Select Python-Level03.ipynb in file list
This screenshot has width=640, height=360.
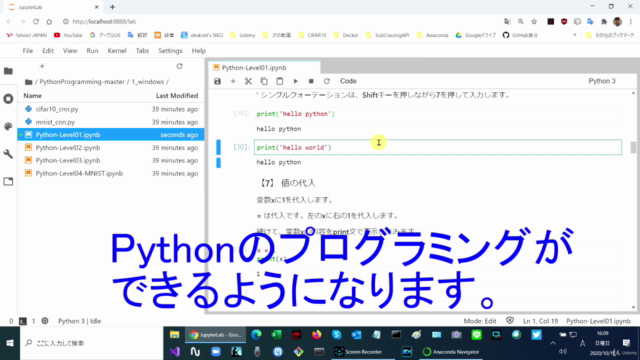(111, 160)
